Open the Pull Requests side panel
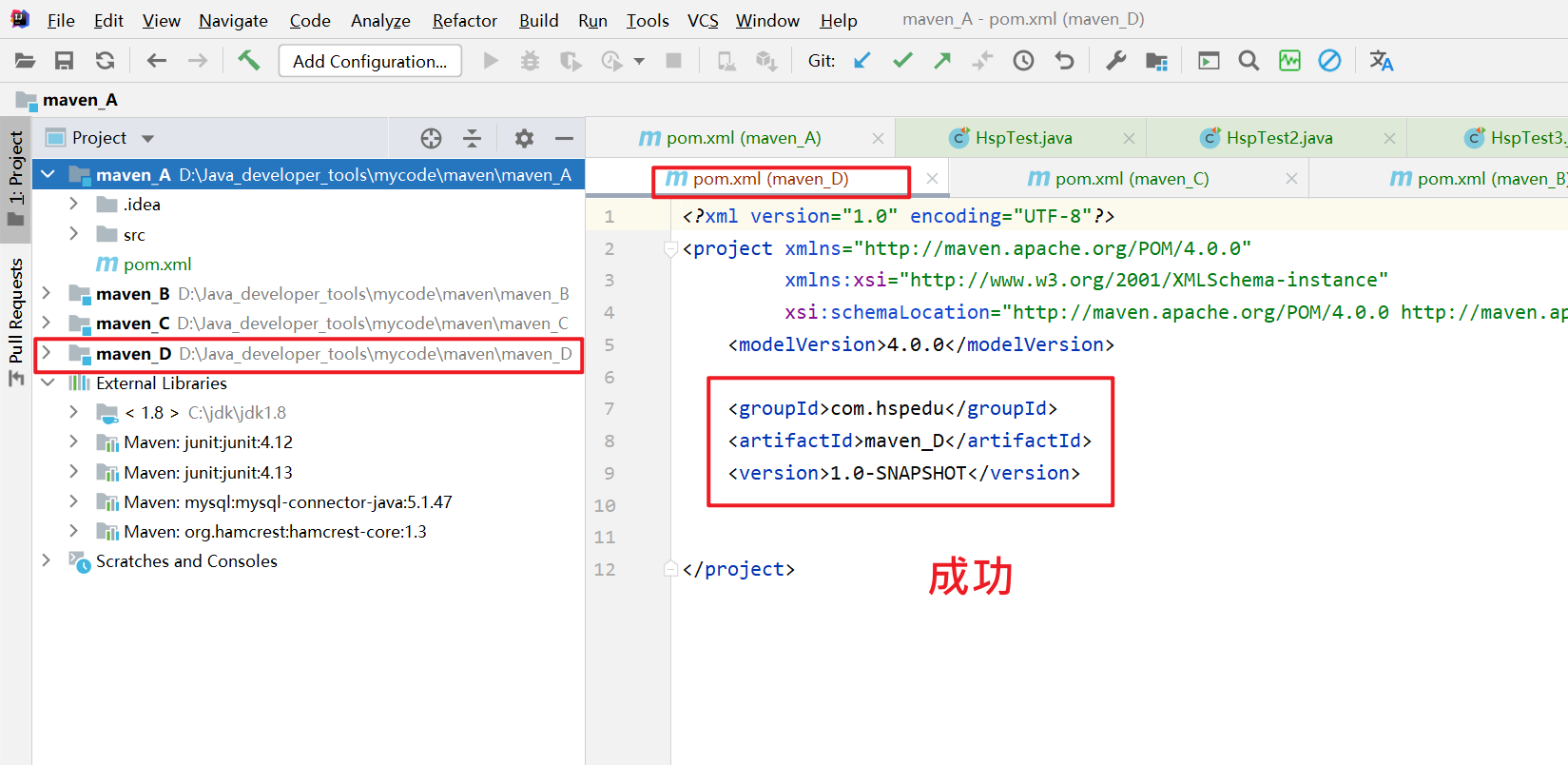Image resolution: width=1568 pixels, height=765 pixels. [x=15, y=322]
